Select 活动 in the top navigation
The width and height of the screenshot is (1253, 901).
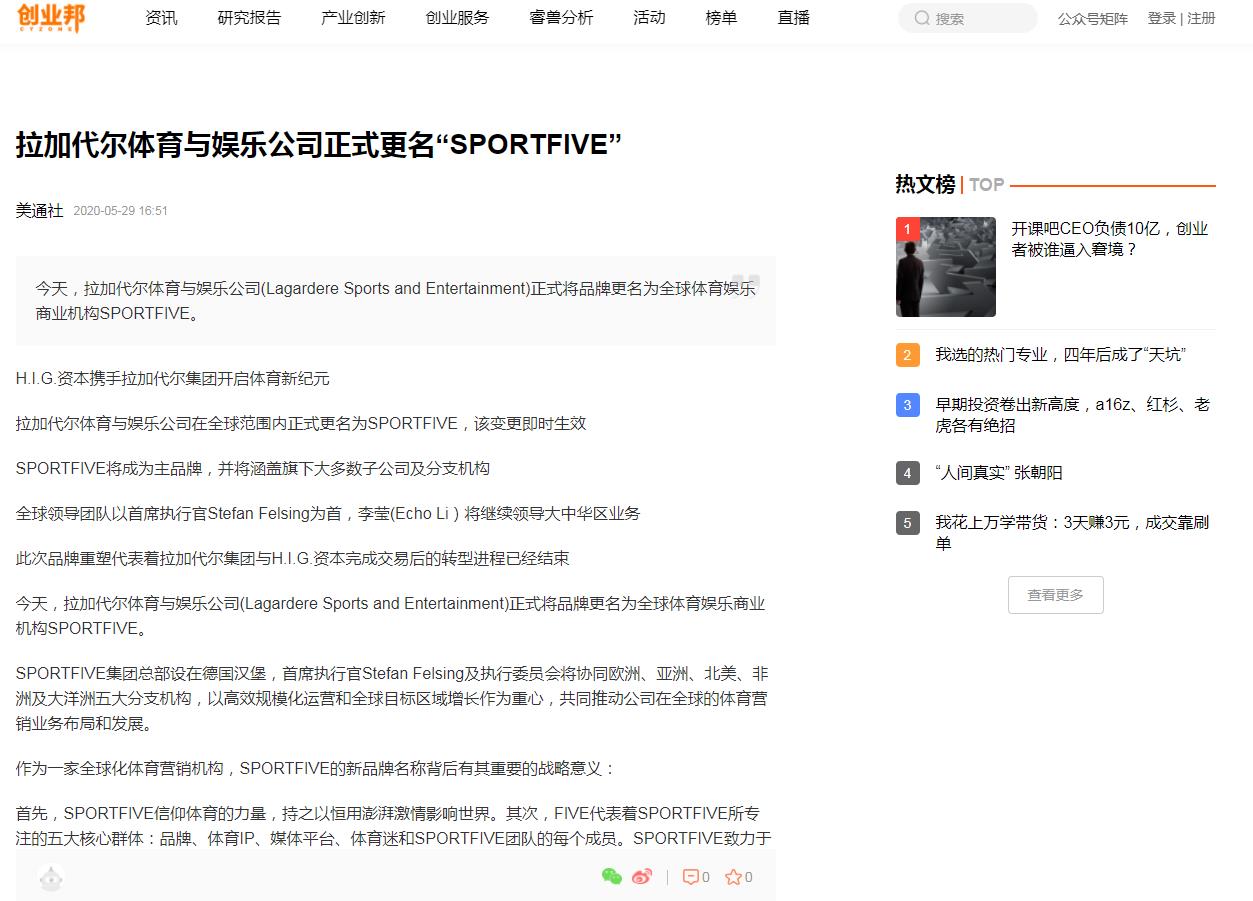pos(649,18)
